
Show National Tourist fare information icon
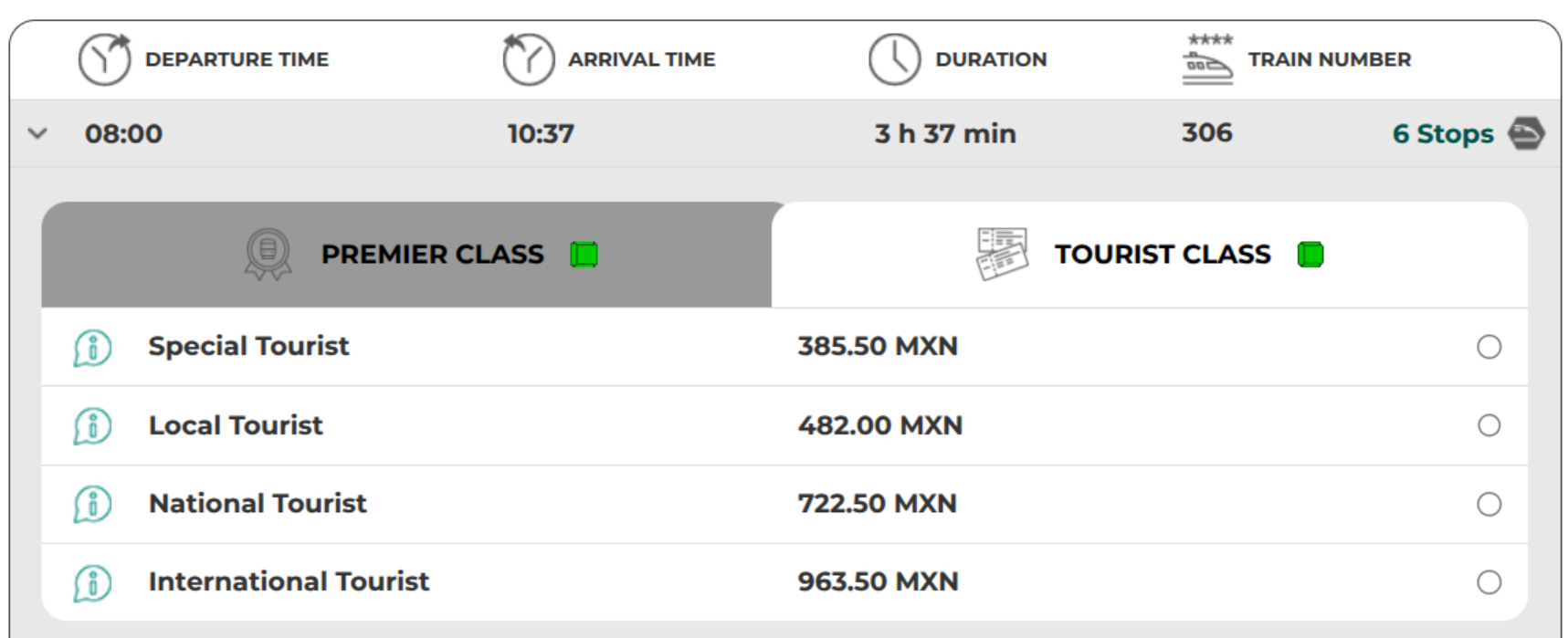[92, 504]
